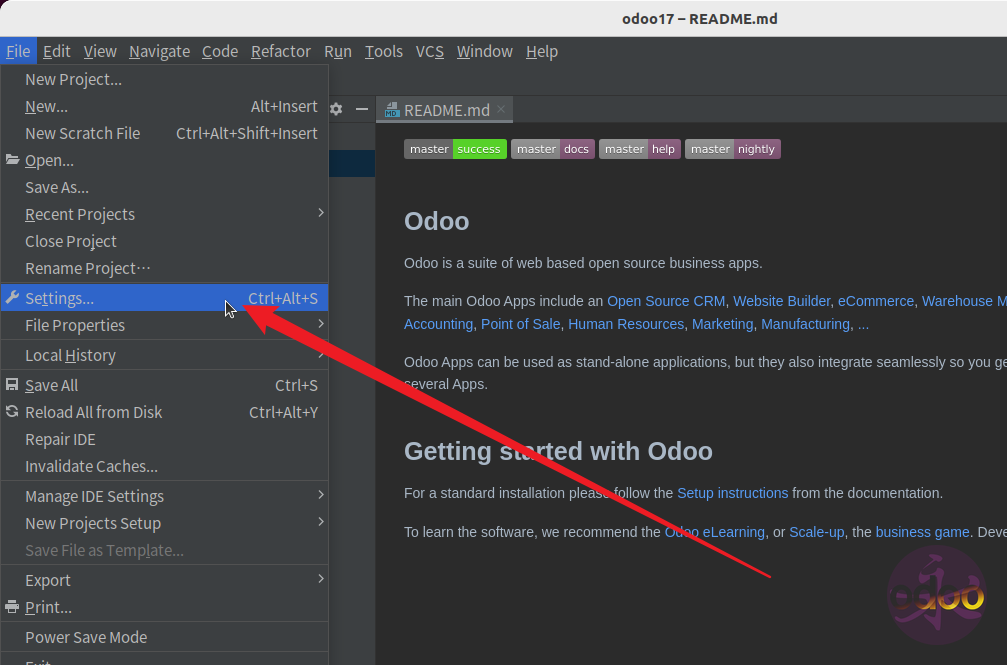Close the README.md editor tab
Viewport: 1007px width, 665px height.
[501, 109]
